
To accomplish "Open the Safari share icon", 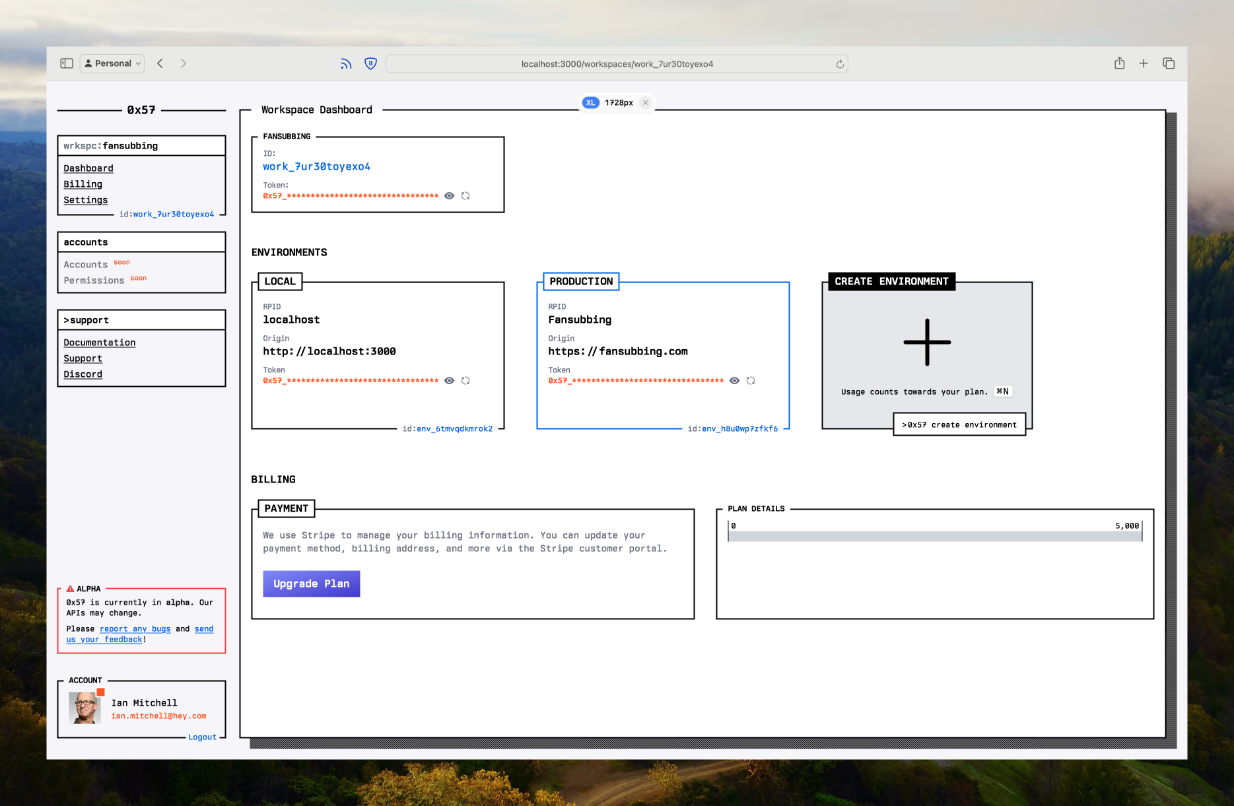I will coord(1119,63).
